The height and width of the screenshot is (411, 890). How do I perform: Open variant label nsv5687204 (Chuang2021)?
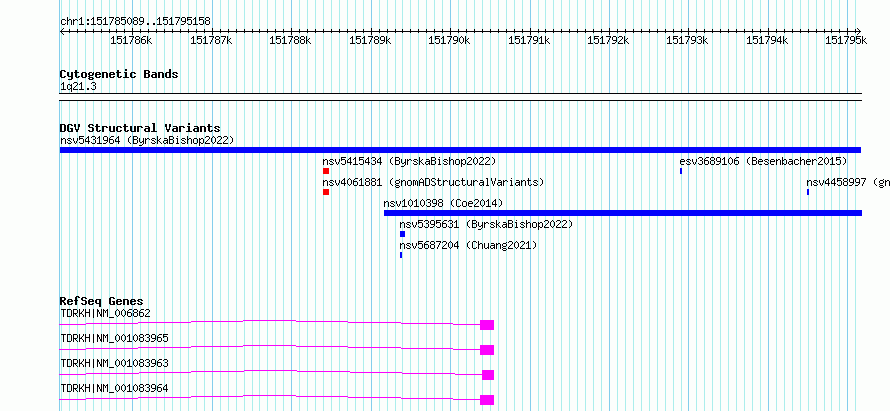(x=468, y=245)
